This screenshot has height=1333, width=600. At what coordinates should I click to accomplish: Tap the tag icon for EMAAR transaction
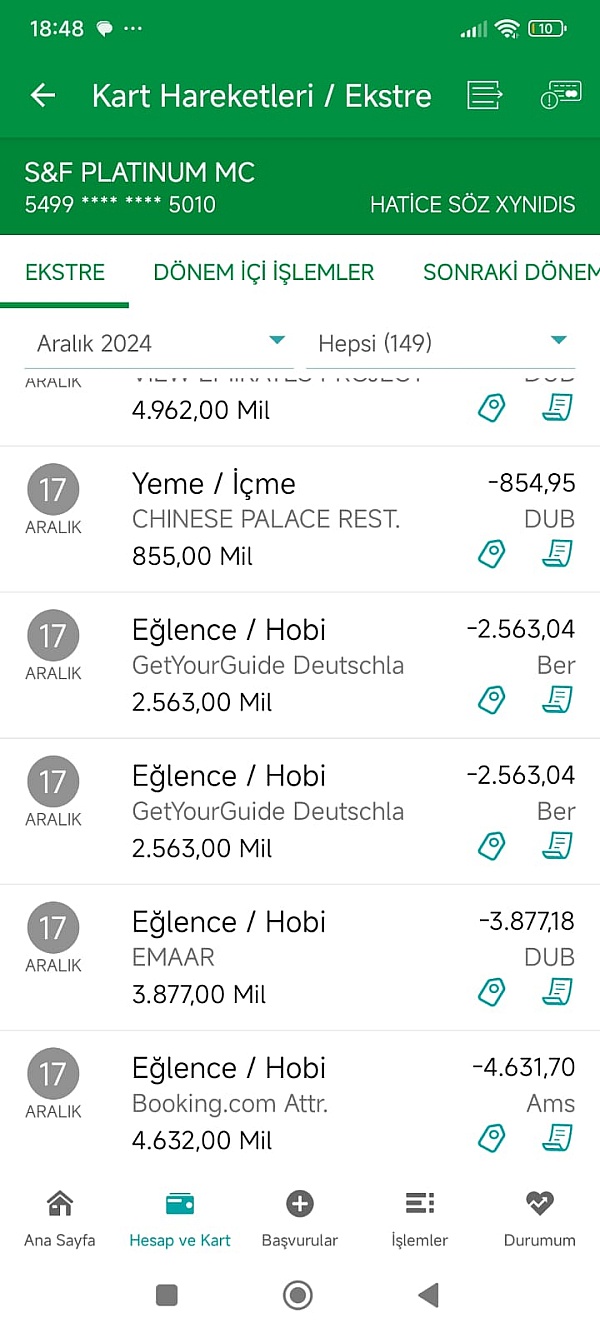492,992
